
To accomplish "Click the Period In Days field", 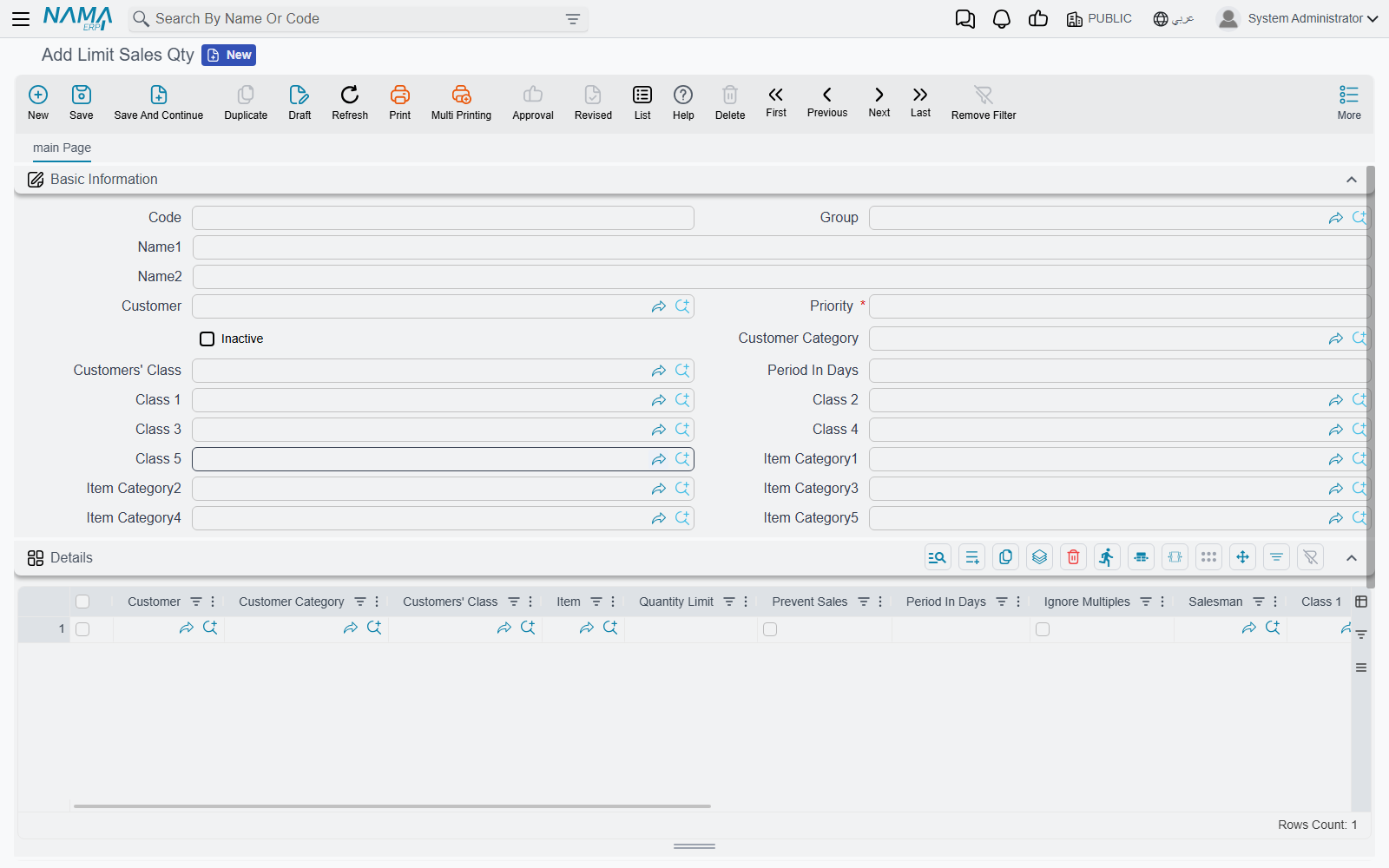I will [x=1120, y=371].
